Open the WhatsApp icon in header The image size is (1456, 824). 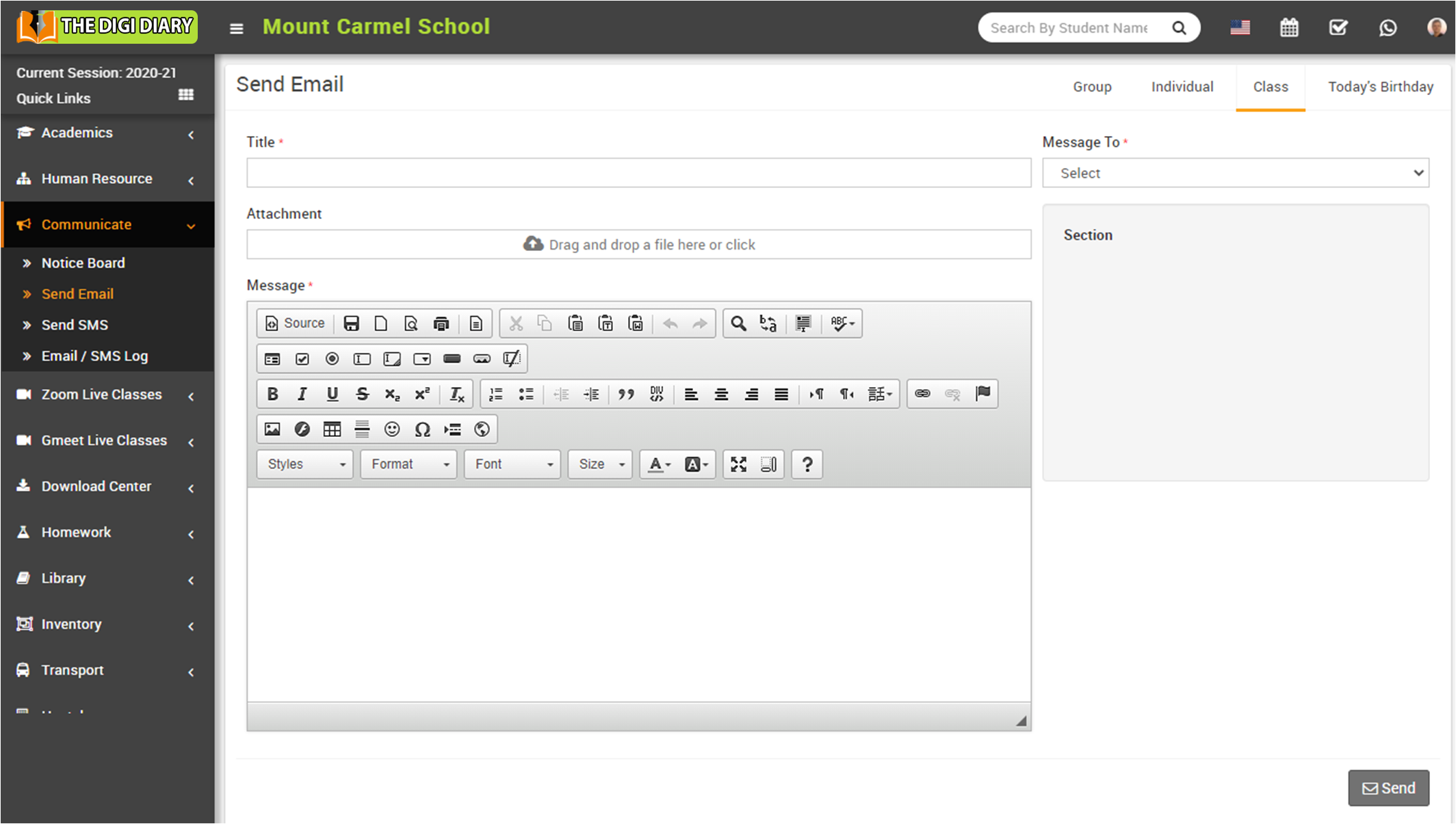[x=1388, y=28]
